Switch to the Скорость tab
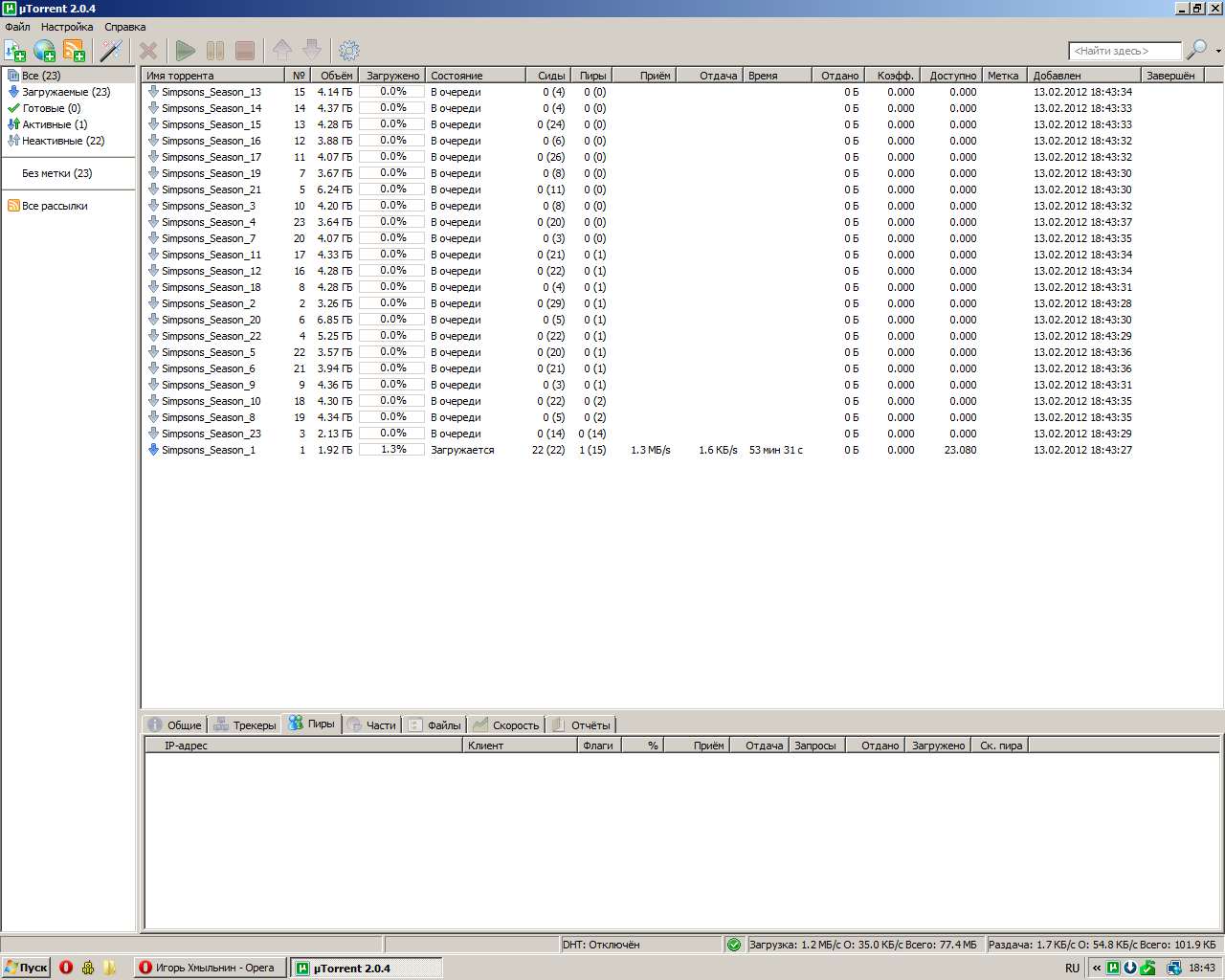Viewport: 1225px width, 980px height. pos(506,725)
